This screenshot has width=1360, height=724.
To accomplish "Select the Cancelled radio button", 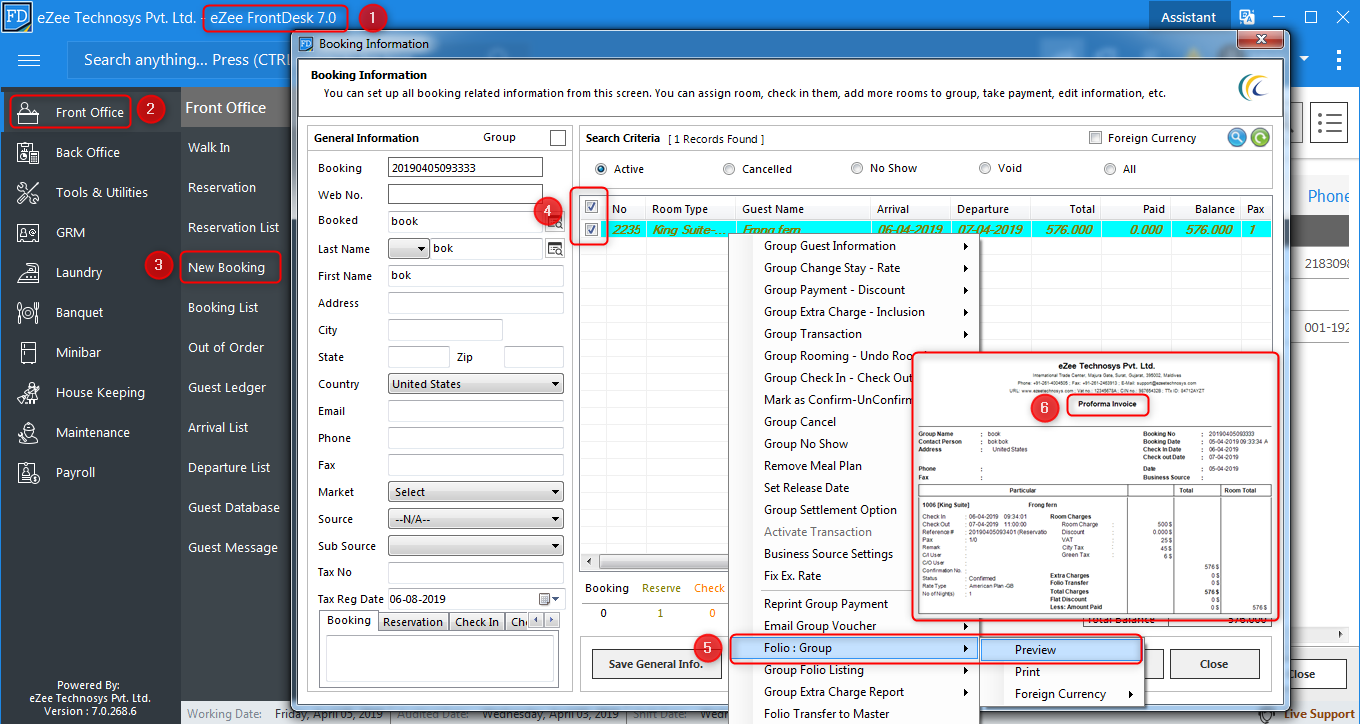I will pos(729,169).
